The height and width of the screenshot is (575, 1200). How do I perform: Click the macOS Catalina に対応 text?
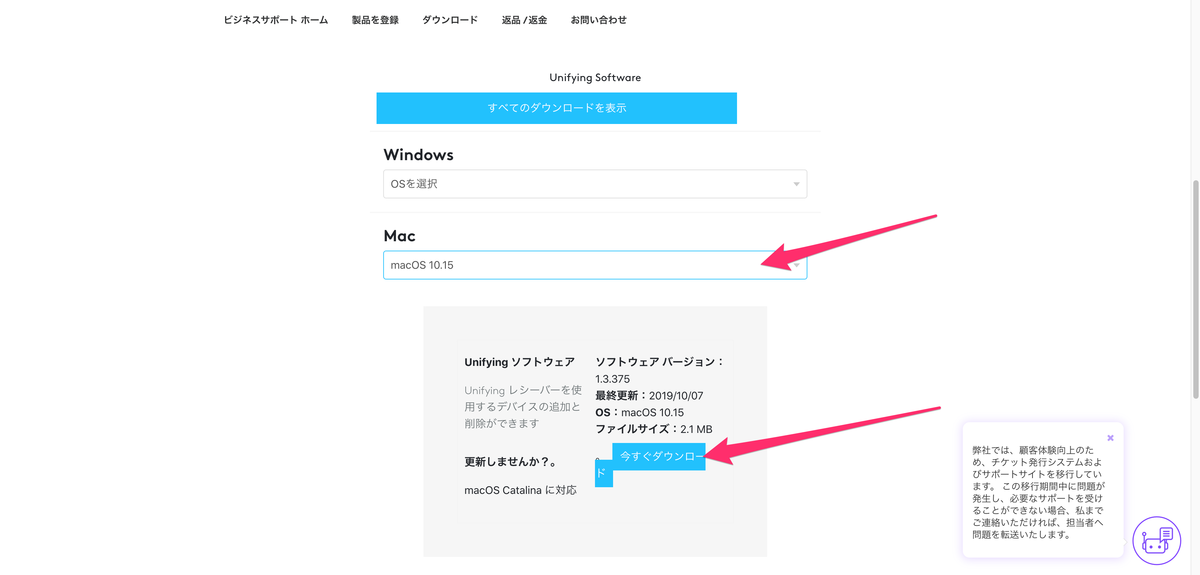click(521, 490)
